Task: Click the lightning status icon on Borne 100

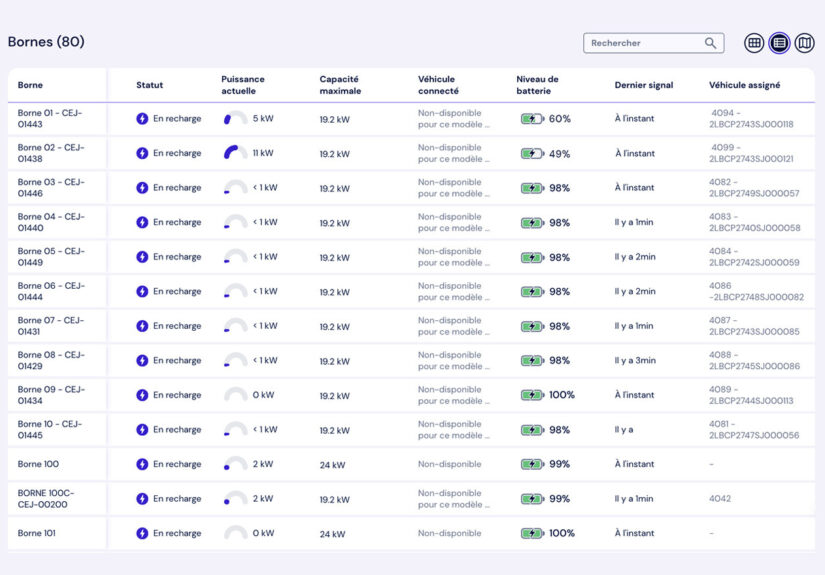Action: pos(142,464)
